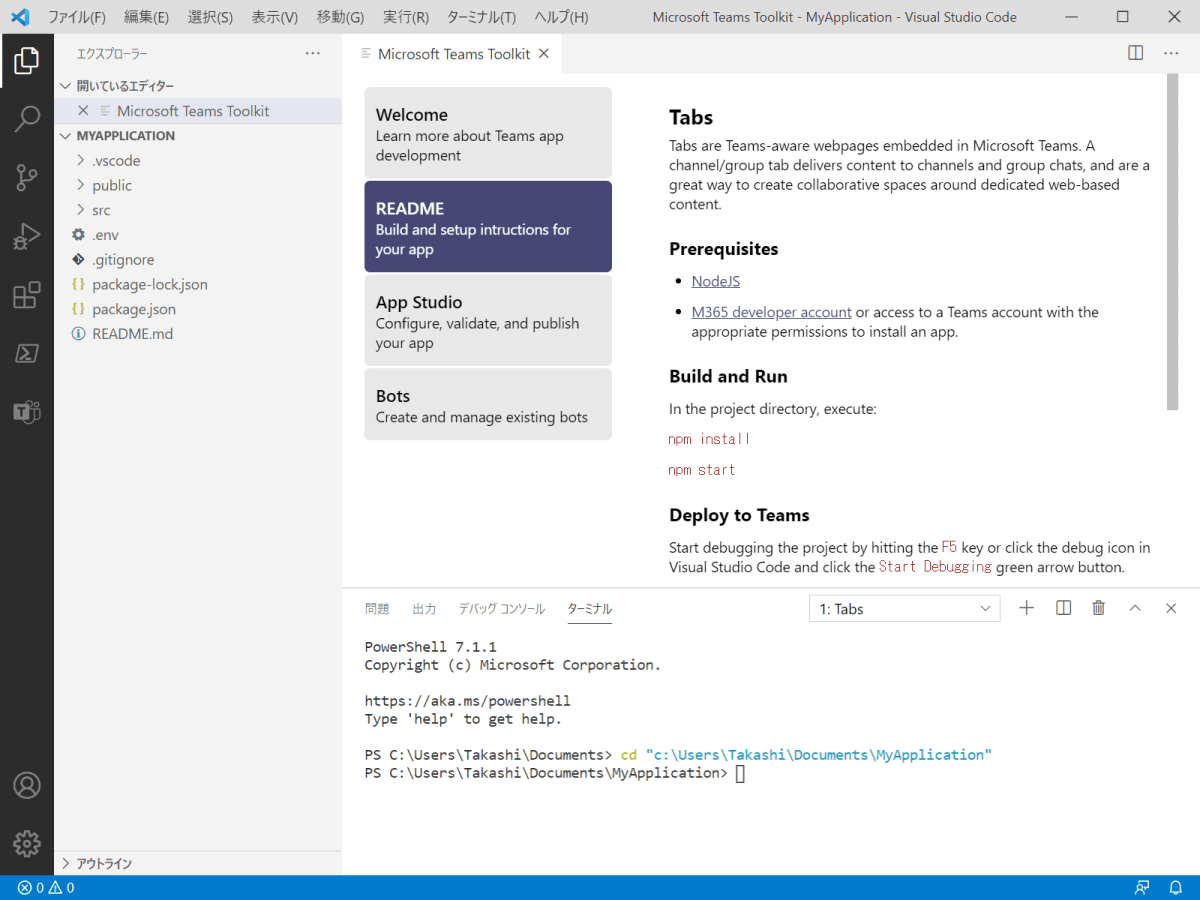The height and width of the screenshot is (900, 1200).
Task: Open editor more actions ellipsis
Action: tap(1172, 53)
